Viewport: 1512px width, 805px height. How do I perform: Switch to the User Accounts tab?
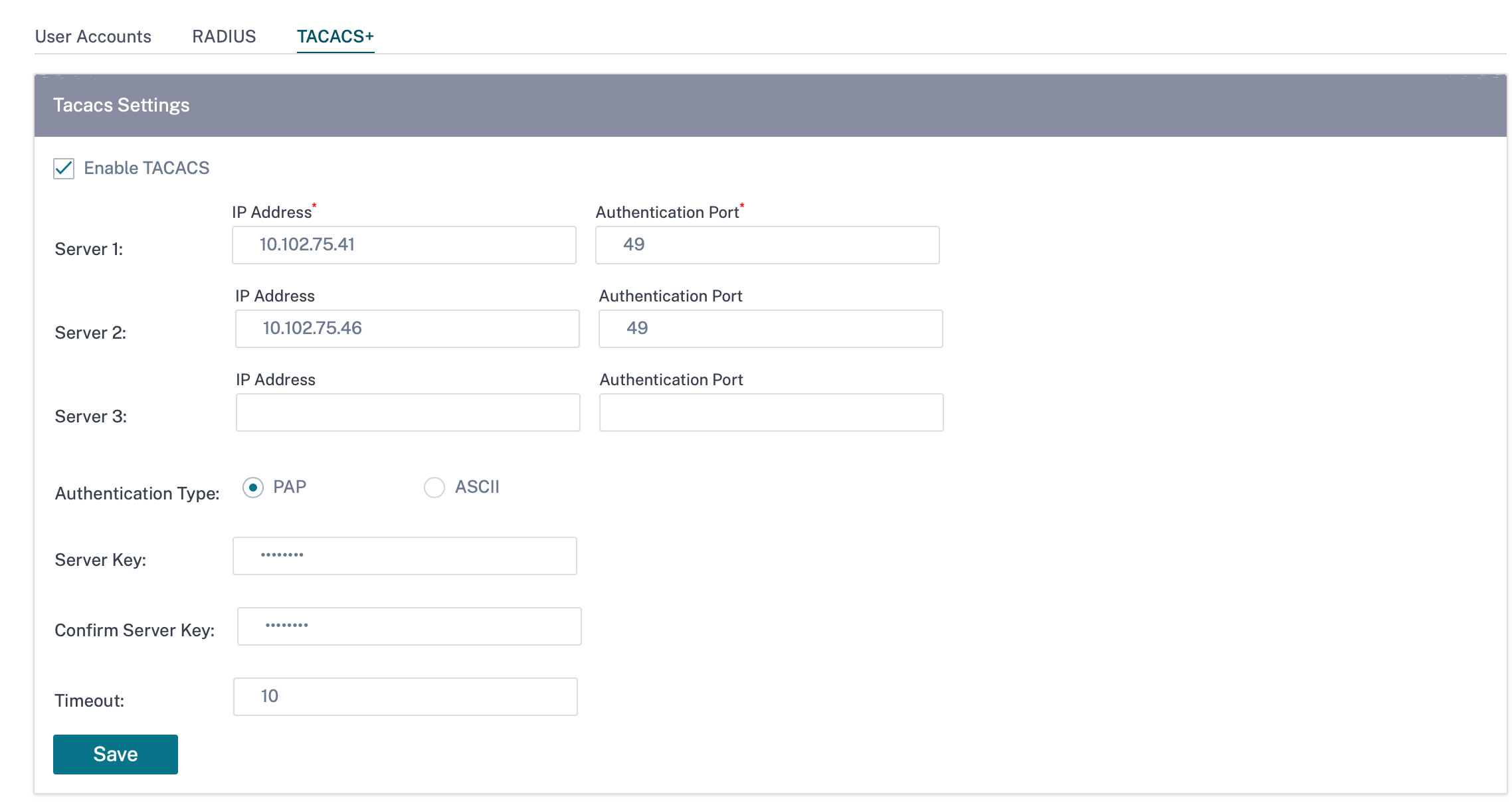point(93,37)
